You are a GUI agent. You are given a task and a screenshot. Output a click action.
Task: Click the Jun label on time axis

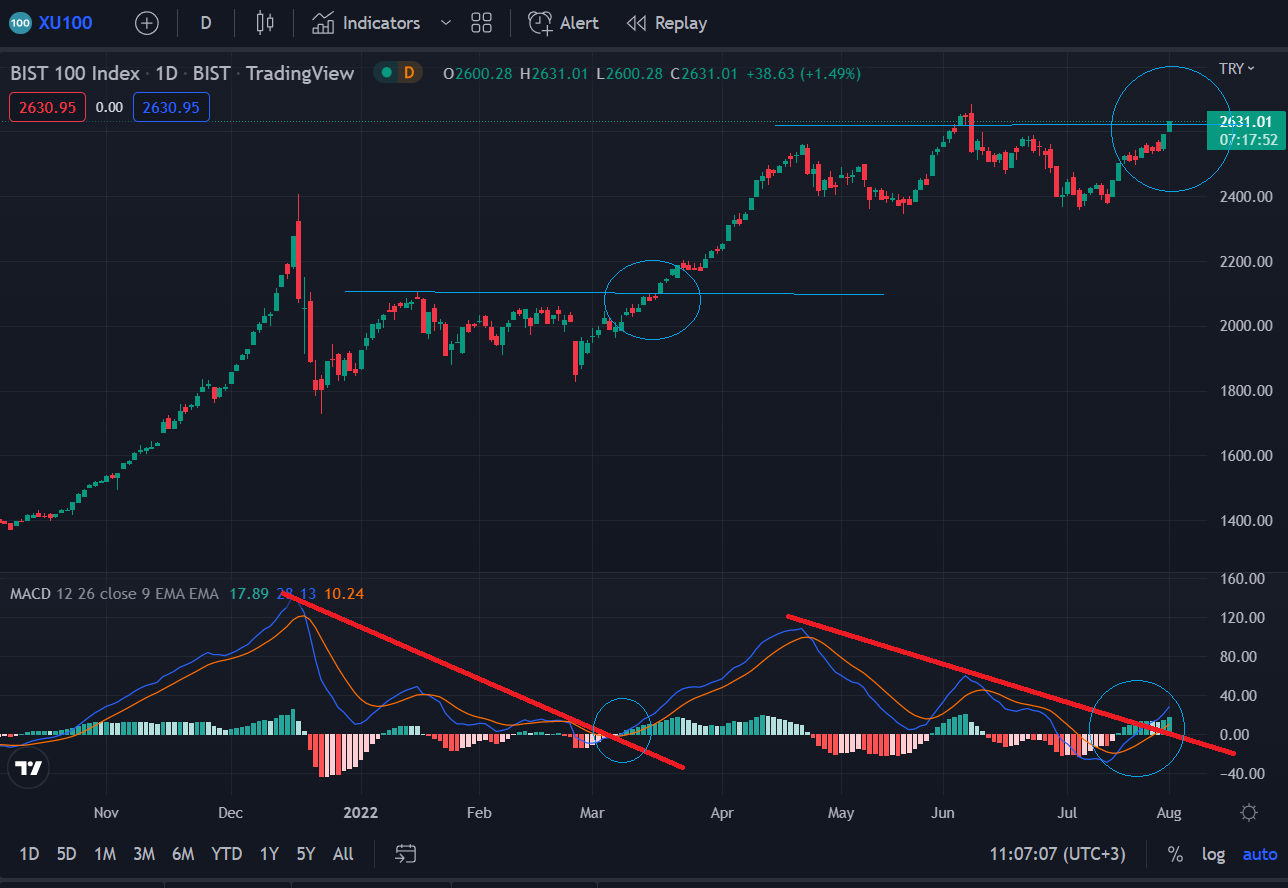coord(943,813)
